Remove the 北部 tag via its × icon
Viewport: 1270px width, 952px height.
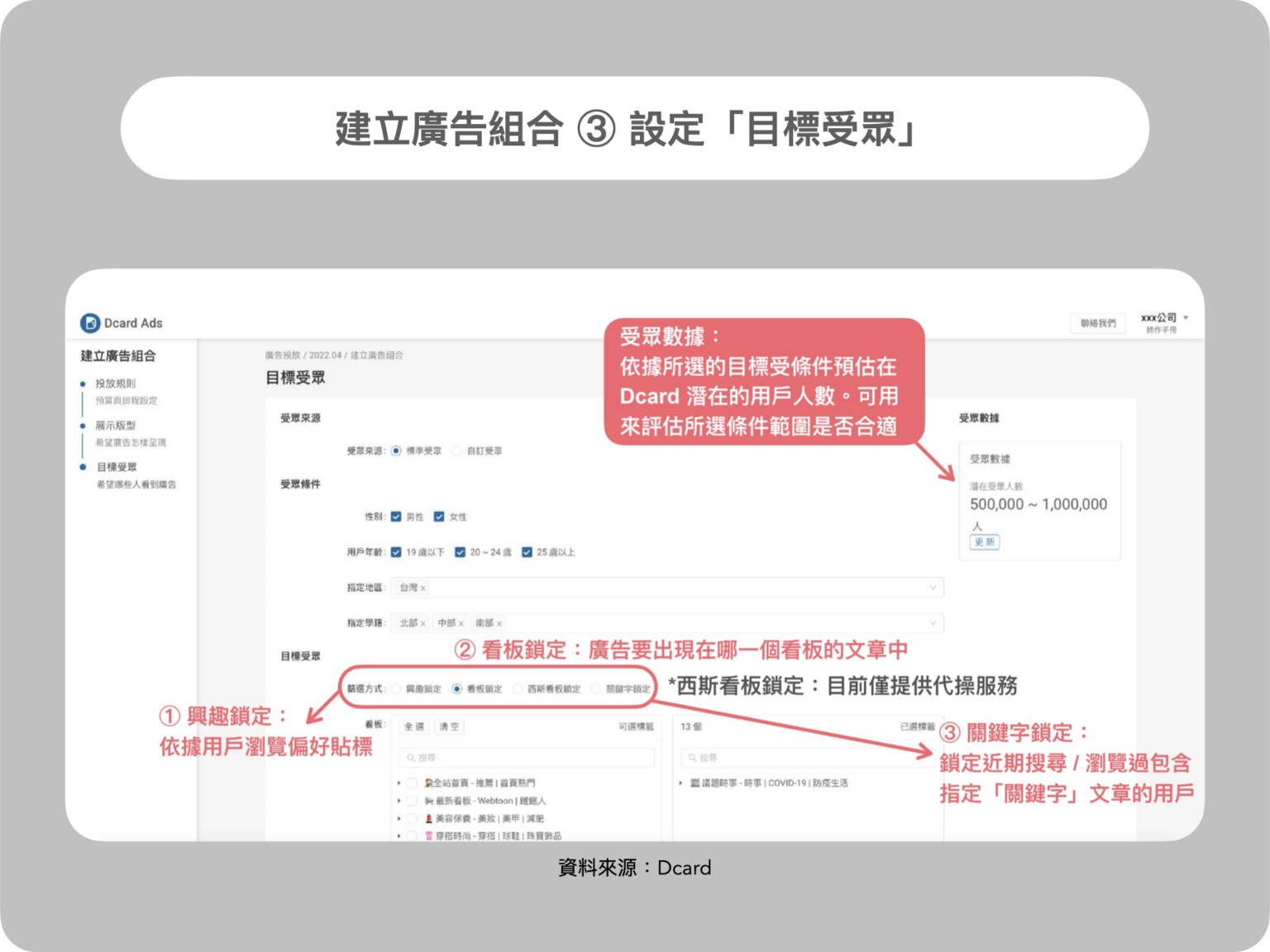tap(422, 623)
